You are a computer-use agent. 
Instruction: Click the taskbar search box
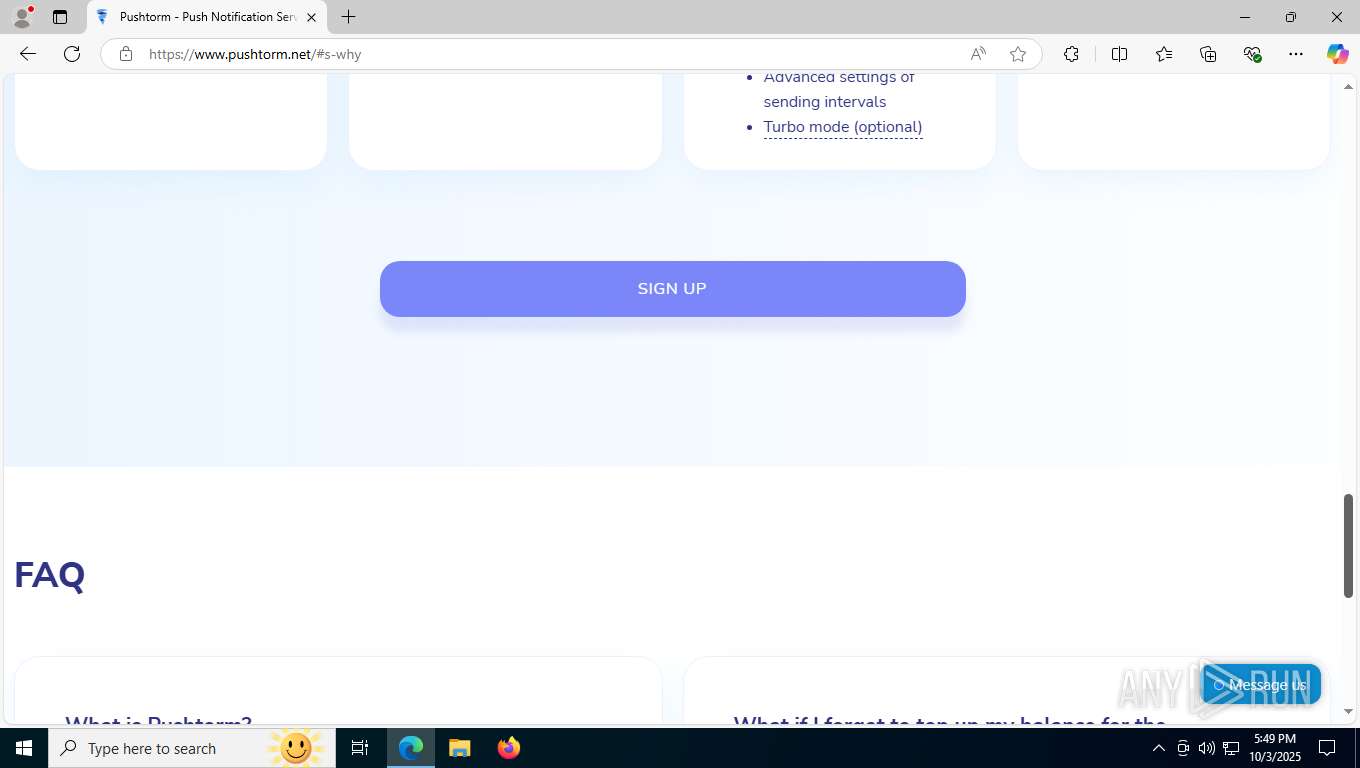point(192,748)
